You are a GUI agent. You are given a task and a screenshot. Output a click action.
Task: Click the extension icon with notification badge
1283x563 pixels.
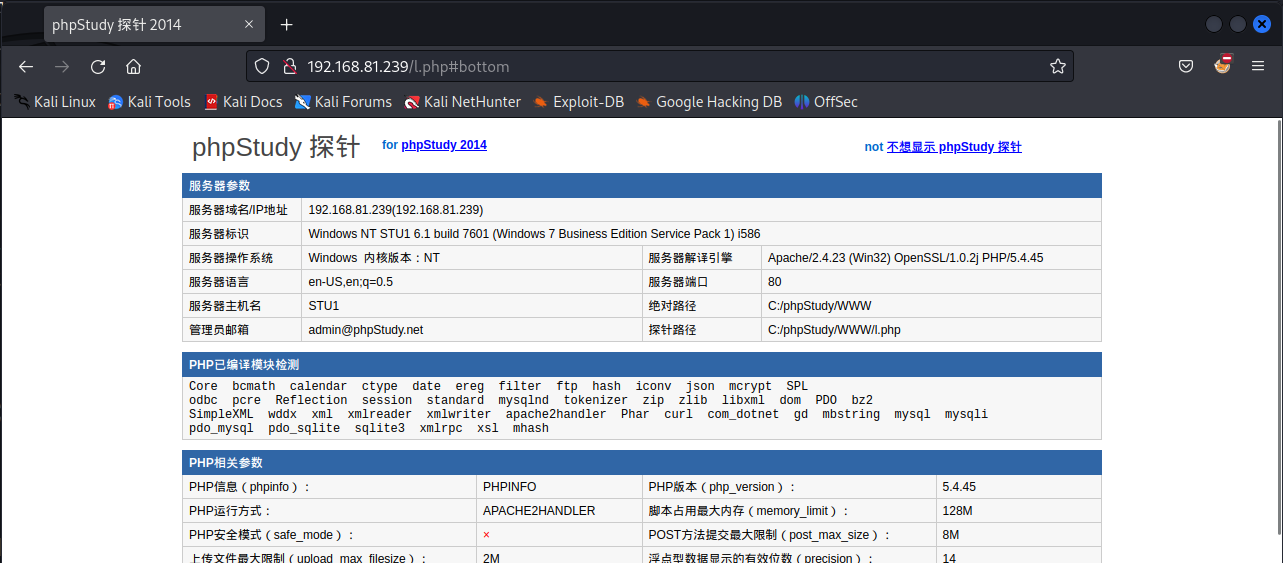point(1222,66)
